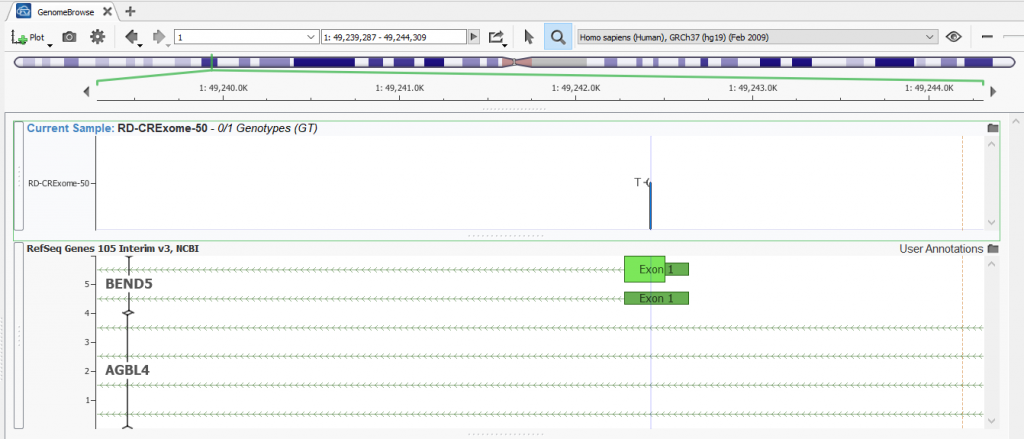Open a new tab with plus button
1024x439 pixels.
(x=130, y=11)
